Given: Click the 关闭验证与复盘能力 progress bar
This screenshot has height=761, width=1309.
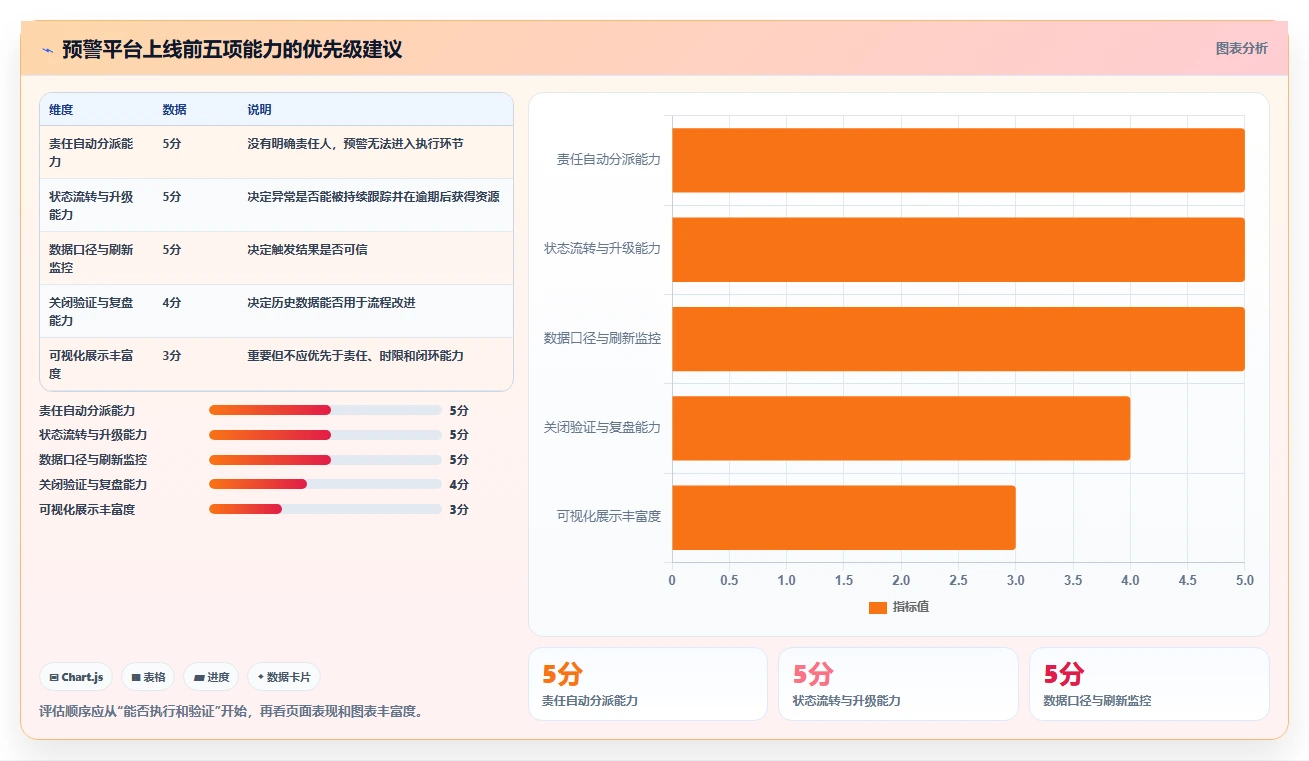Looking at the screenshot, I should (x=325, y=484).
